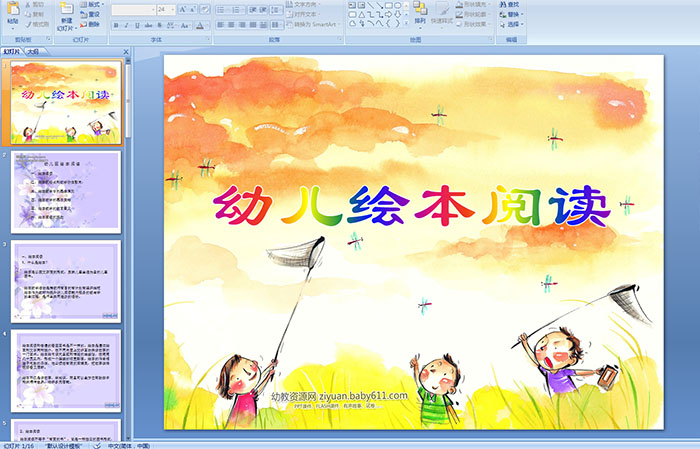Toggle justify paragraph alignment

click(253, 25)
